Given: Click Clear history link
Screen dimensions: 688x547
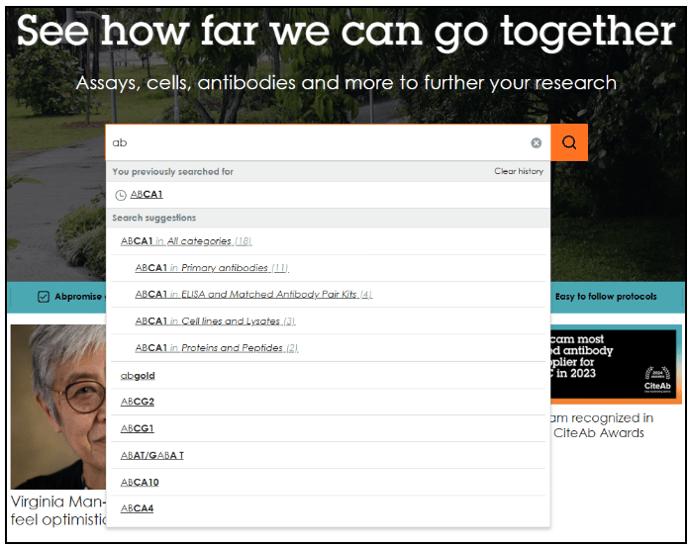Looking at the screenshot, I should [x=519, y=171].
